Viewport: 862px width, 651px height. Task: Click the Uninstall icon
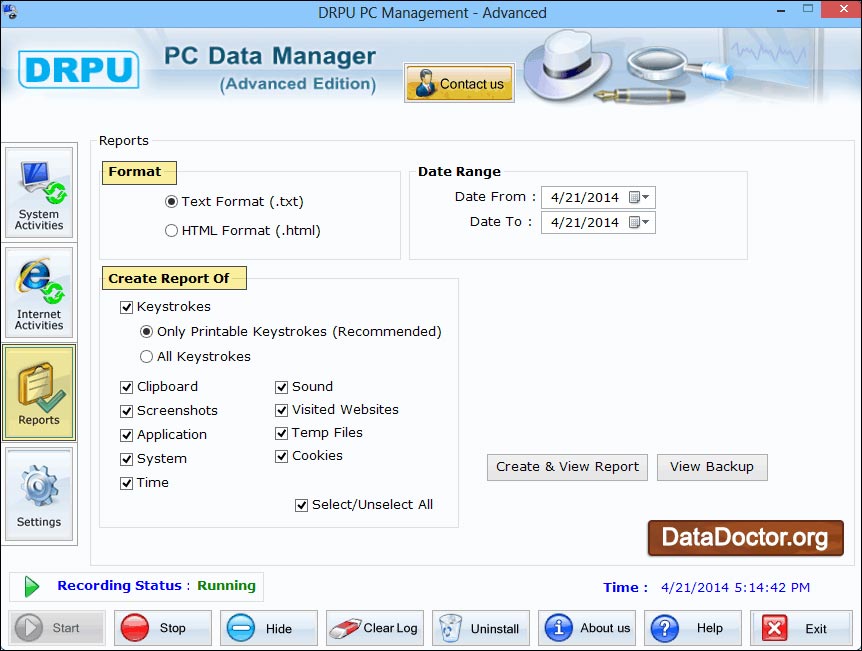click(448, 628)
